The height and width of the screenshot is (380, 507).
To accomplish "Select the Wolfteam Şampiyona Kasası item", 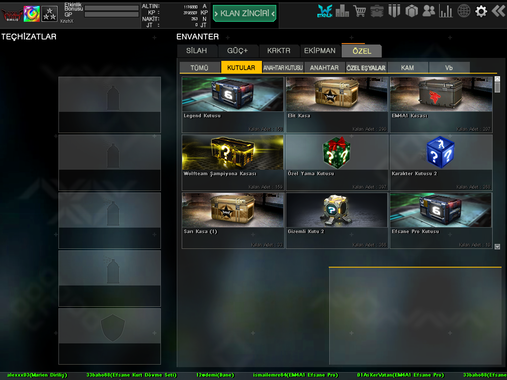I will [233, 162].
